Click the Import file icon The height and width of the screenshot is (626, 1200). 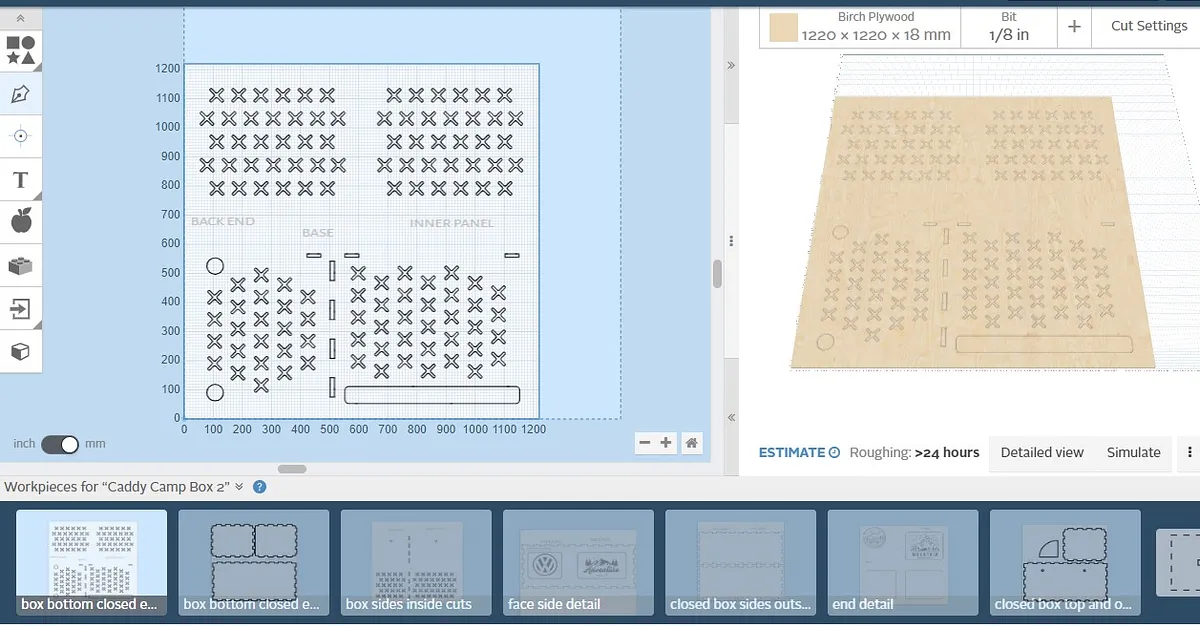coord(21,309)
